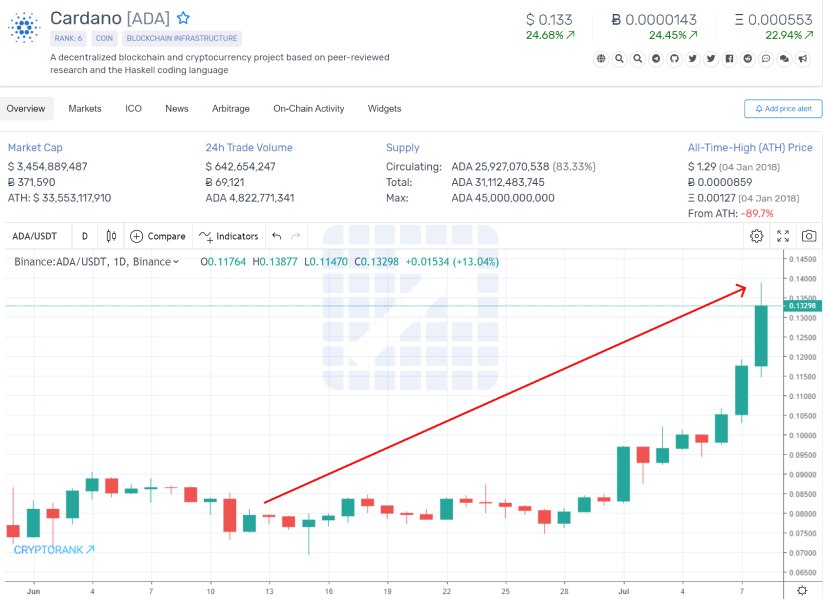Open the On-Chain Activity tab
823x599 pixels.
pos(309,109)
